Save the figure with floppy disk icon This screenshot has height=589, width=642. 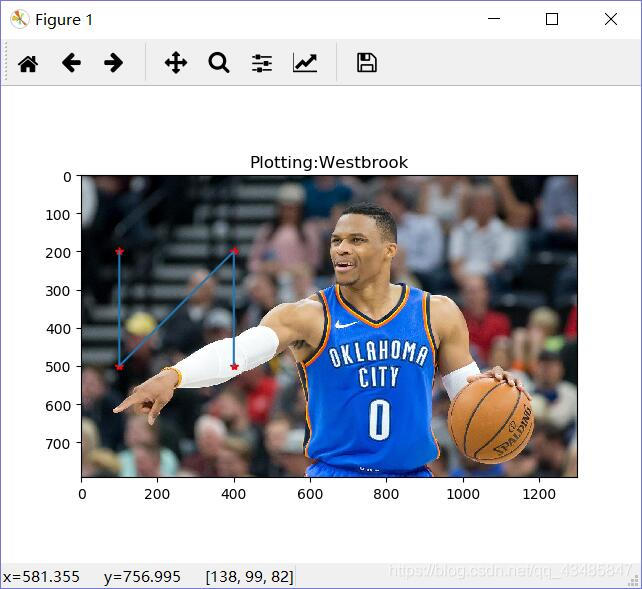pos(367,63)
